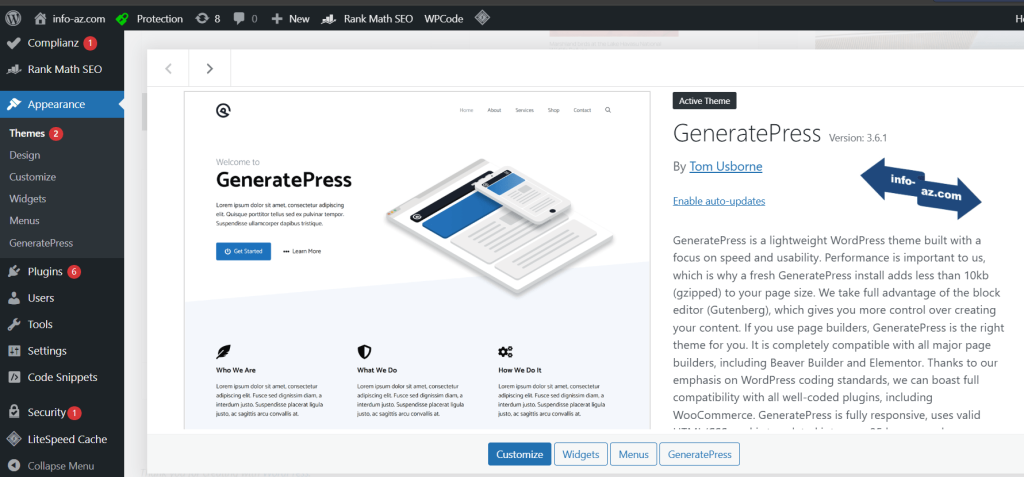Open Tom Usborne author link
Image resolution: width=1024 pixels, height=477 pixels.
click(726, 167)
